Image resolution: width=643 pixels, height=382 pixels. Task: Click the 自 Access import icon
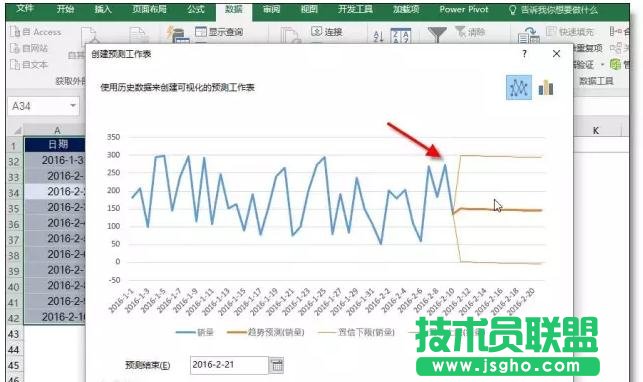(x=15, y=32)
